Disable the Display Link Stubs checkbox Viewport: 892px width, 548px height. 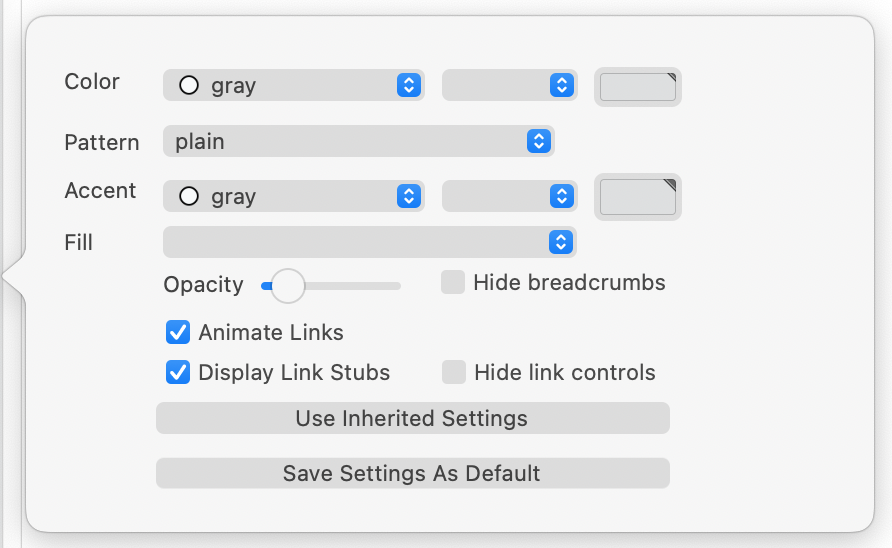[178, 372]
